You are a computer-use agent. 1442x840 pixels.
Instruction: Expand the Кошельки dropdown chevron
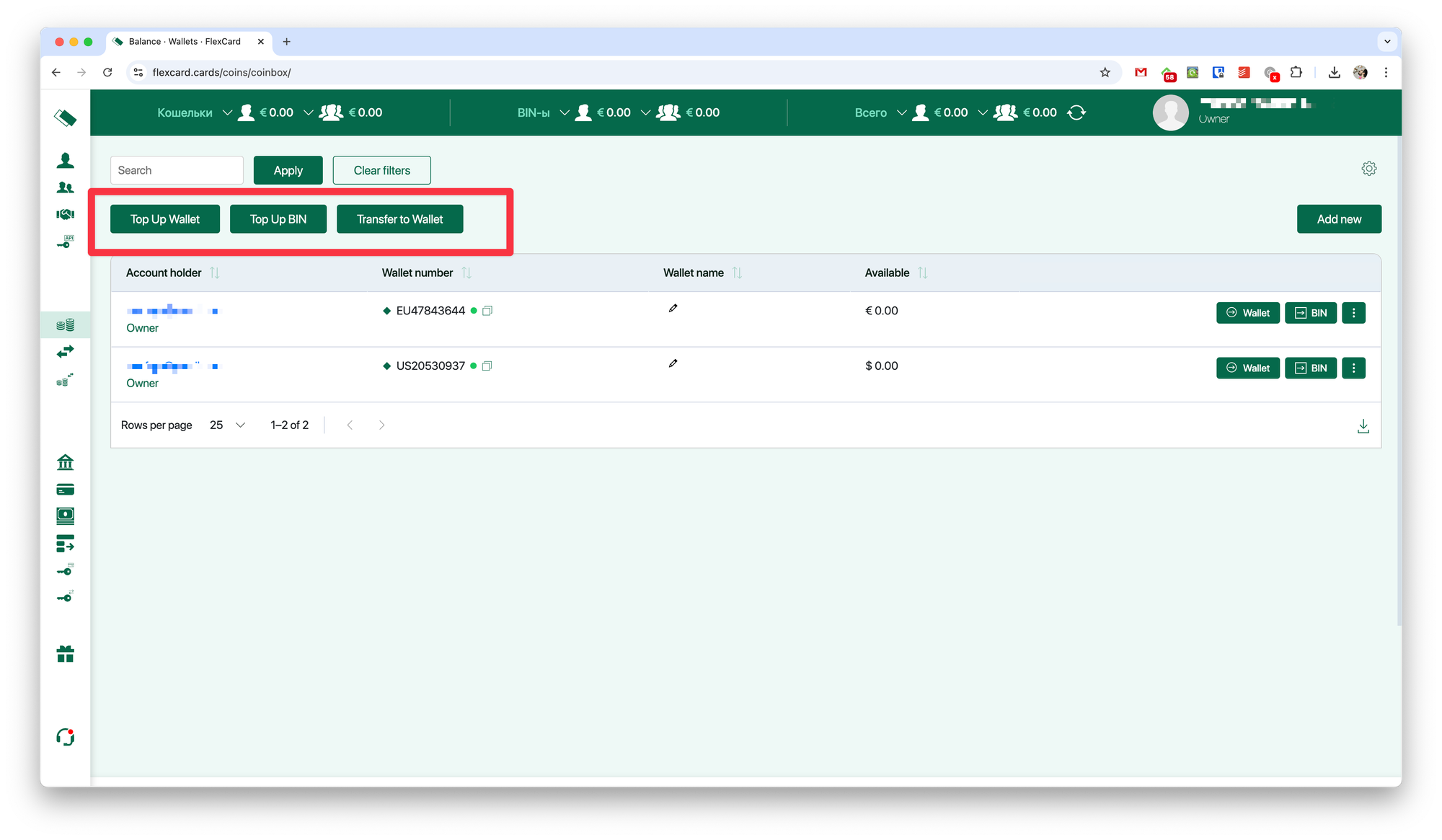[227, 112]
